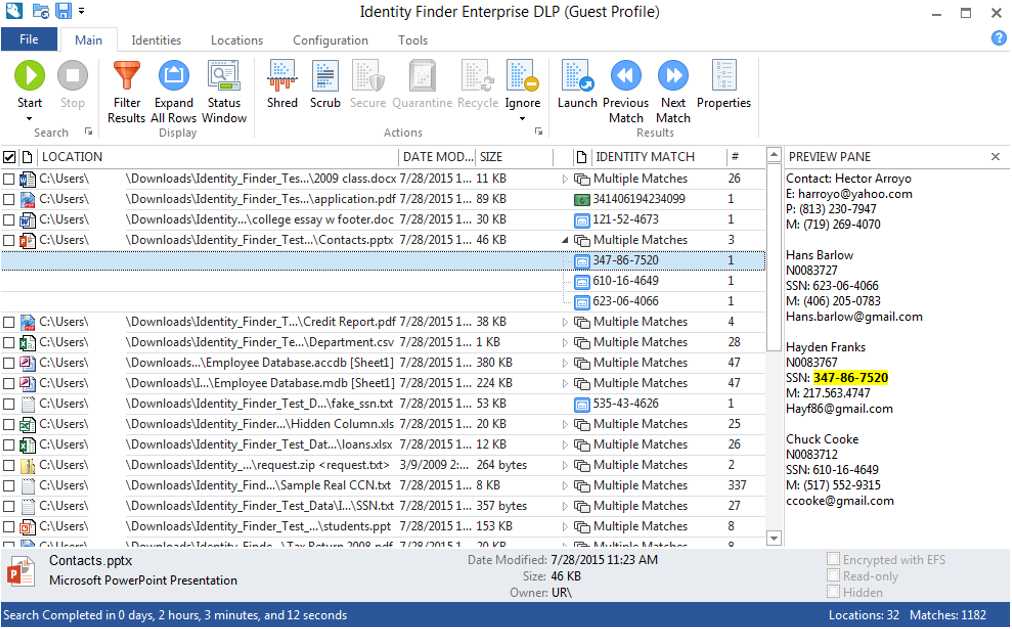The width and height of the screenshot is (1012, 629).
Task: Expand matches for Department.csv
Action: click(565, 343)
